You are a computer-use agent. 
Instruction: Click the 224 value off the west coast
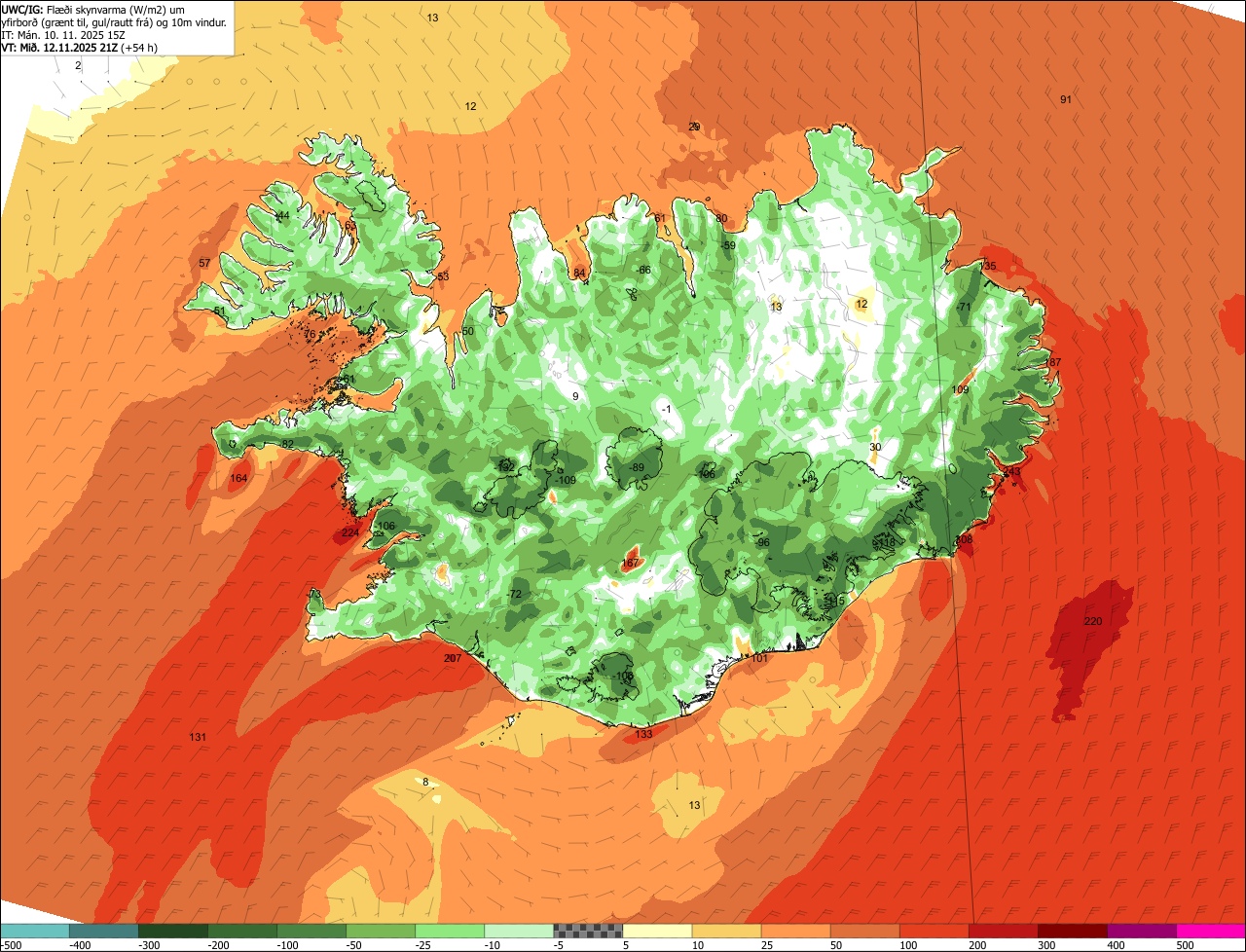click(x=350, y=532)
